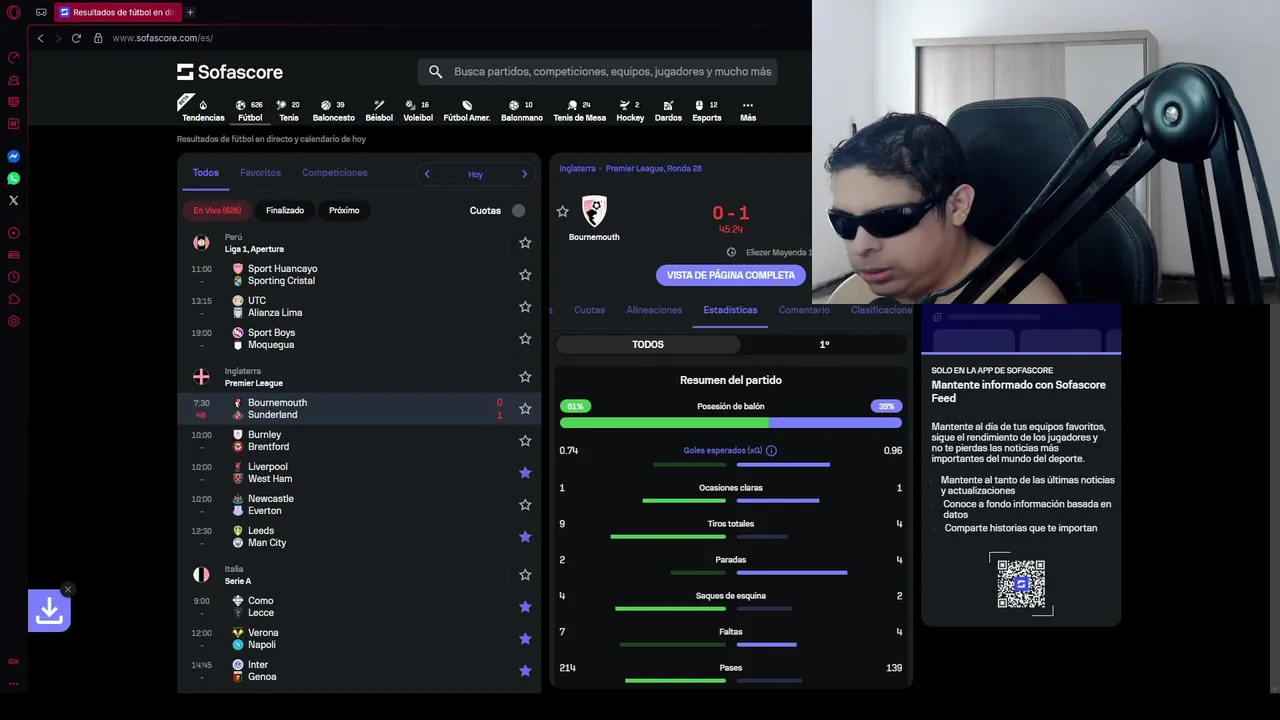Click the search magnifier icon

[x=435, y=72]
